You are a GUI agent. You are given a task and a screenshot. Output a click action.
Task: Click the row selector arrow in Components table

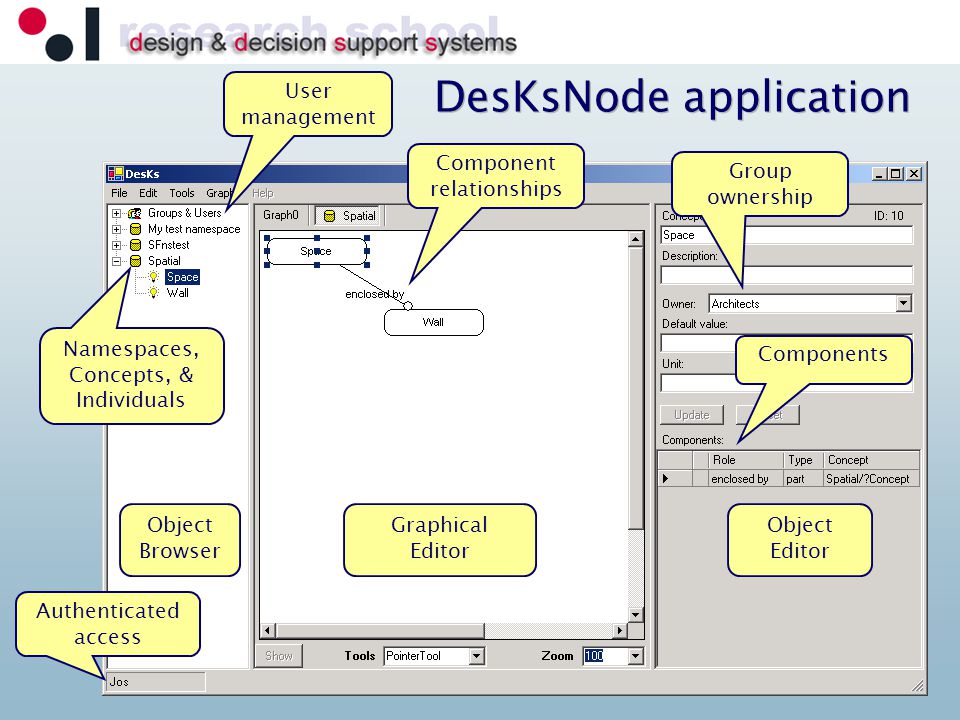(x=666, y=479)
